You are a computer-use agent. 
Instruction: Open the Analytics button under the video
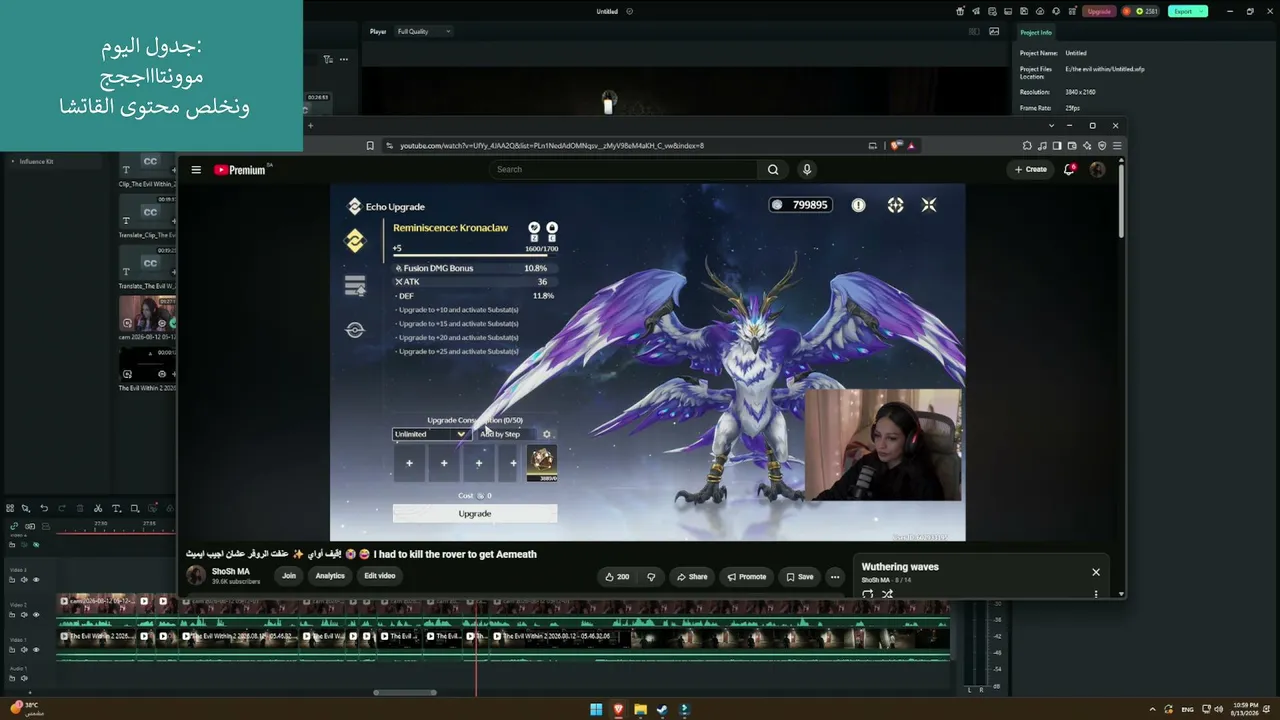[x=330, y=576]
